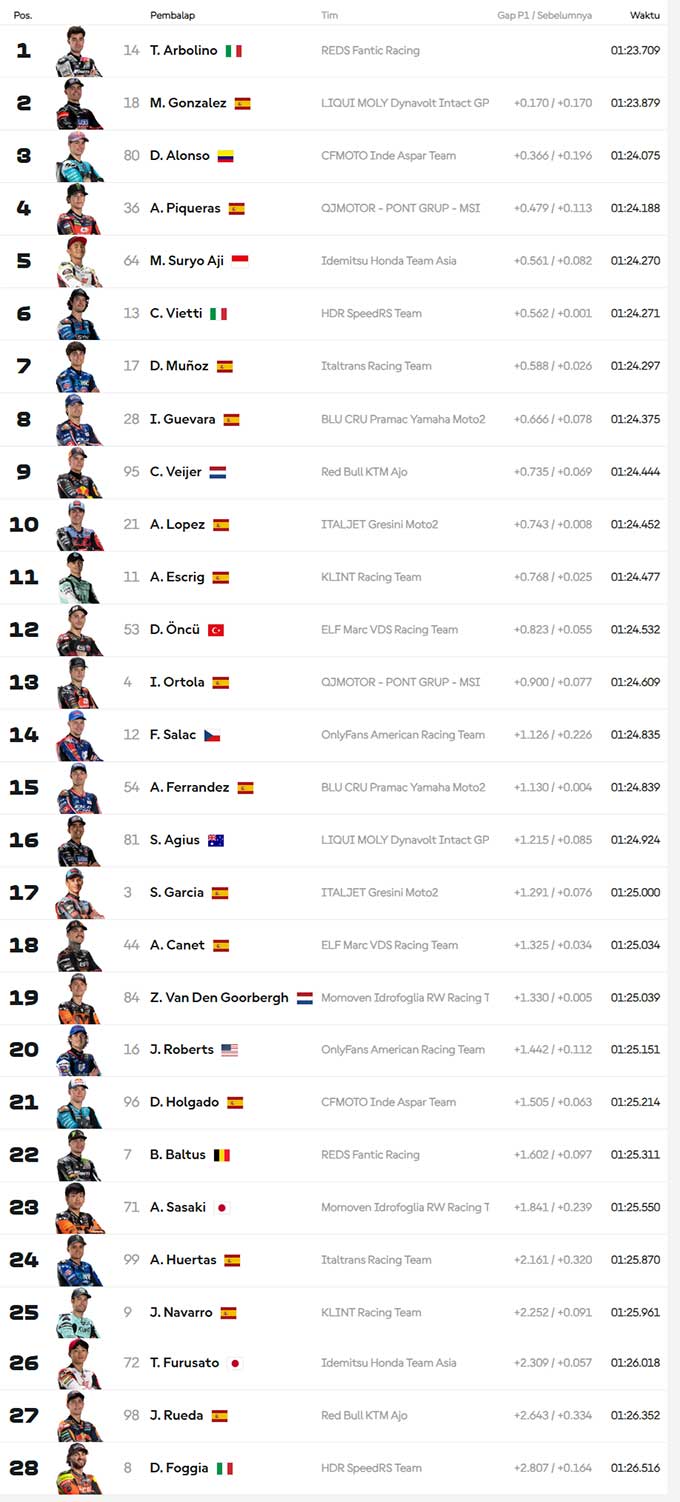Click the Dutch flag next to C. Veijer
This screenshot has width=680, height=1502.
218,472
